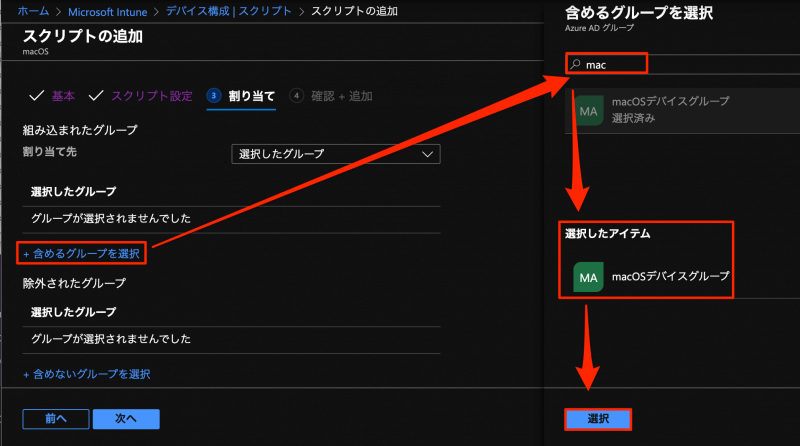The height and width of the screenshot is (446, 800).
Task: Click the magnifier search icon
Action: coord(576,64)
